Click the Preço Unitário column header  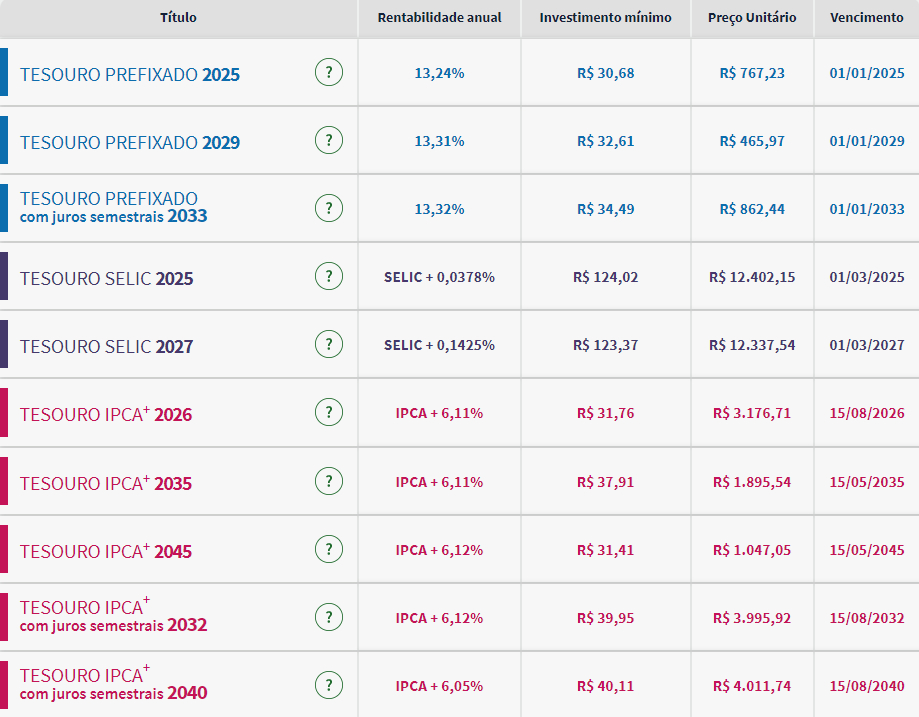pyautogui.click(x=752, y=18)
